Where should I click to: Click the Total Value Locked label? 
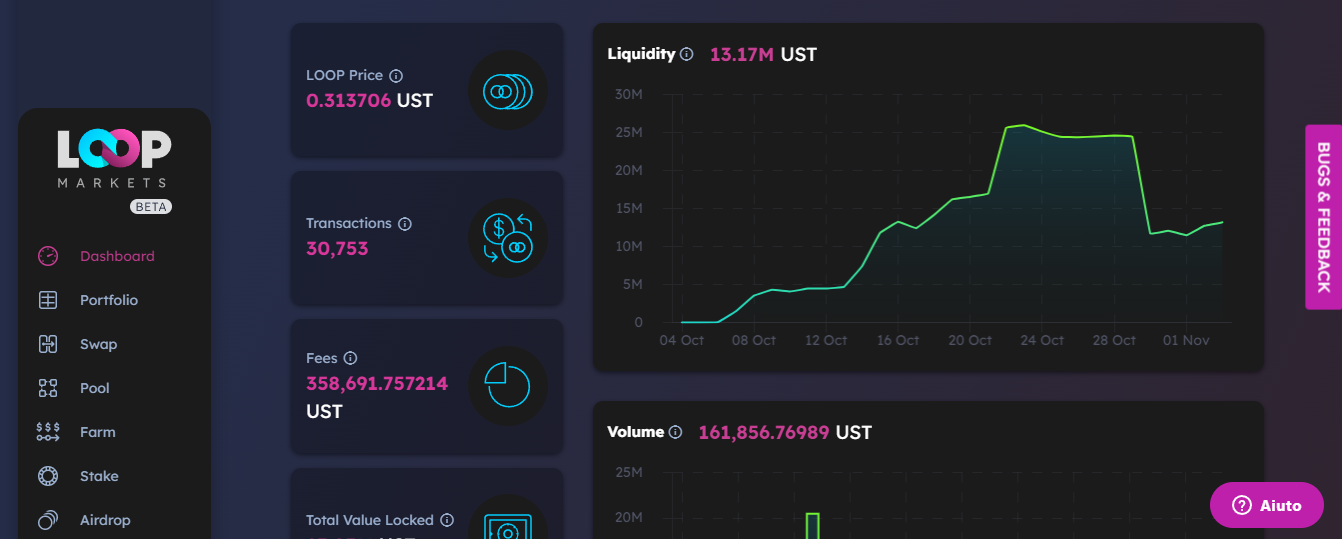tap(370, 520)
